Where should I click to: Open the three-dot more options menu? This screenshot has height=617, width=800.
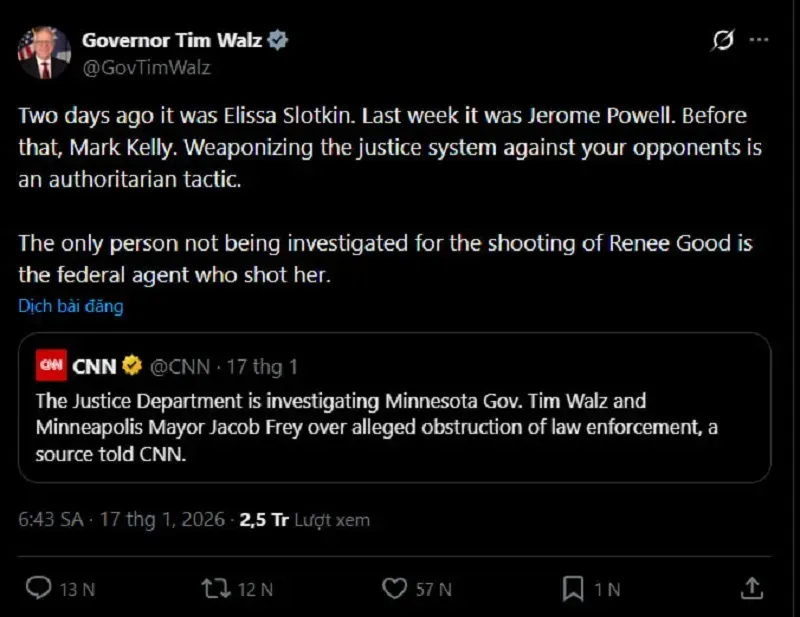759,41
